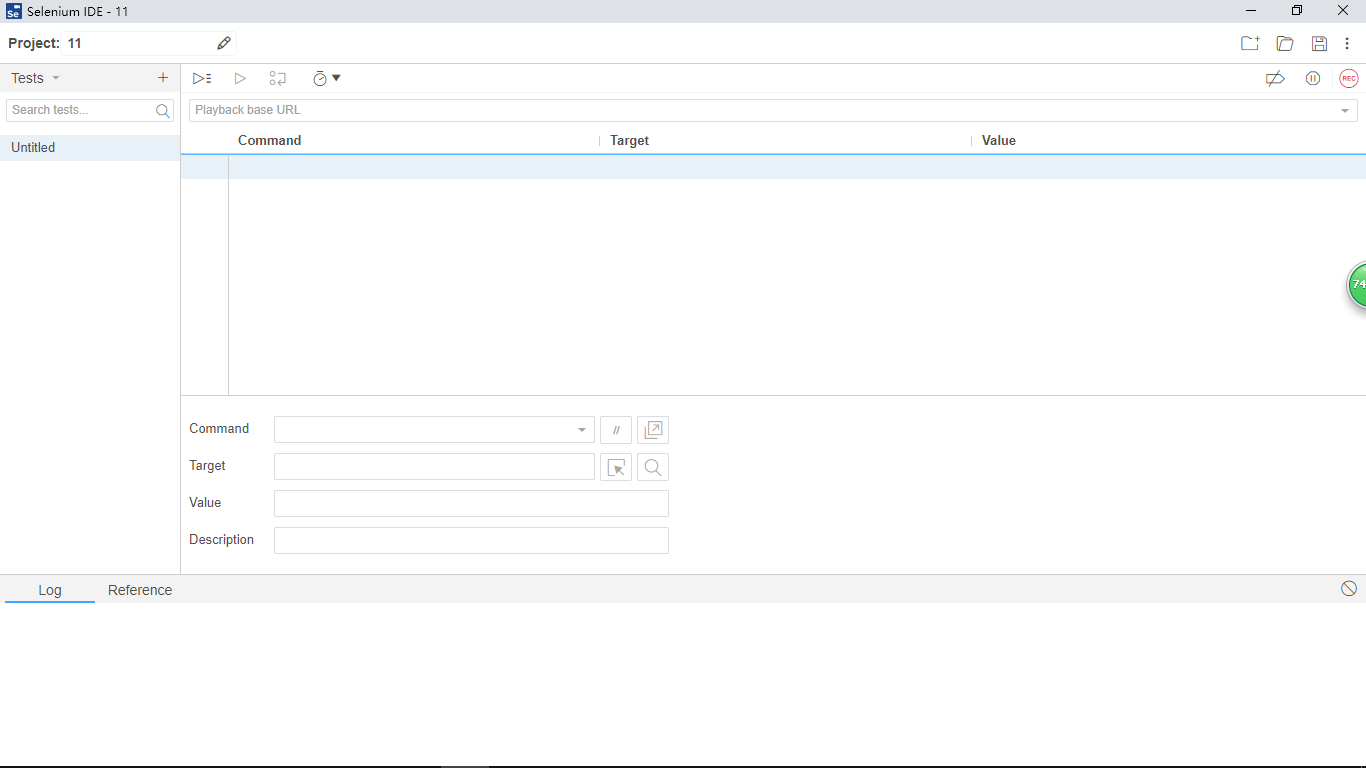Select the Untitled test

(90, 148)
